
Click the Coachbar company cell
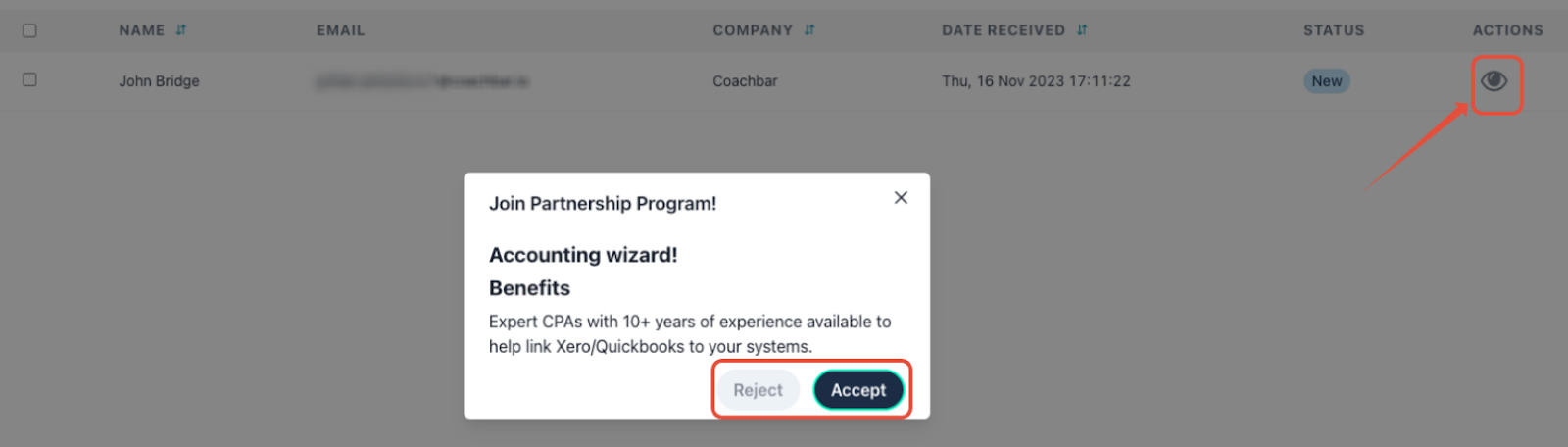(745, 81)
